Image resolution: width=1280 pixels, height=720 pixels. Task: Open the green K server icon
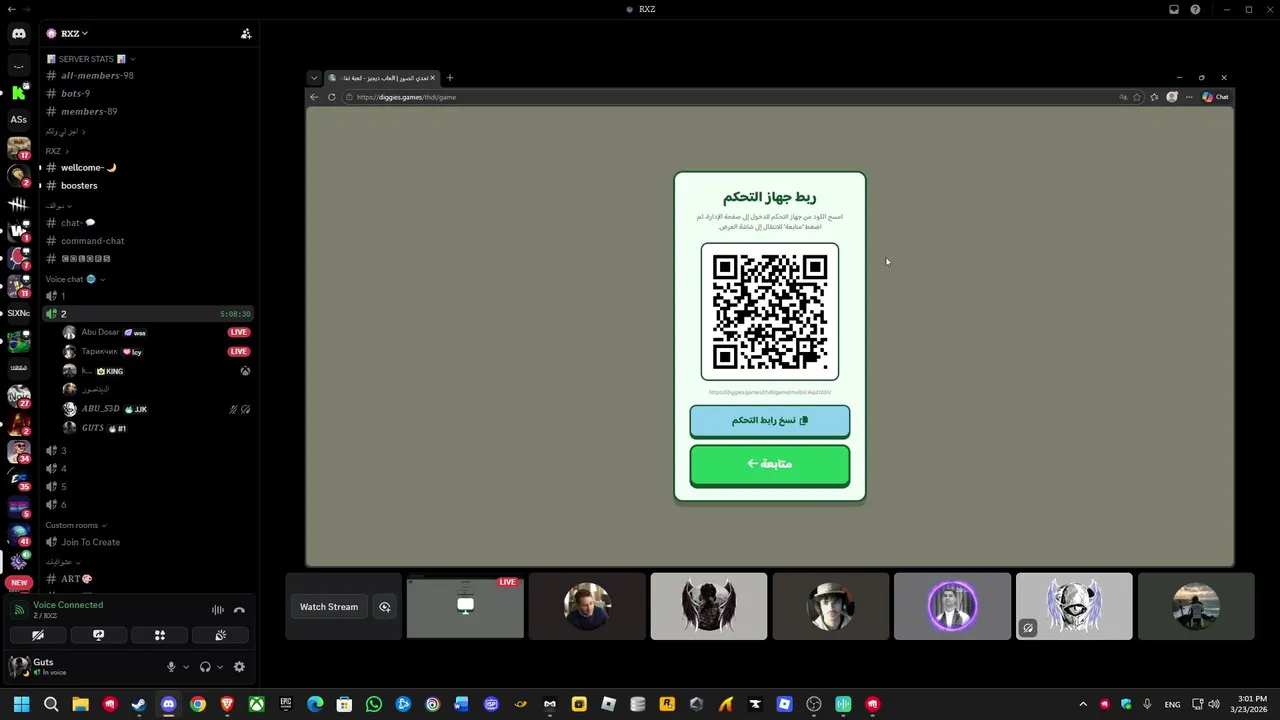coord(18,92)
